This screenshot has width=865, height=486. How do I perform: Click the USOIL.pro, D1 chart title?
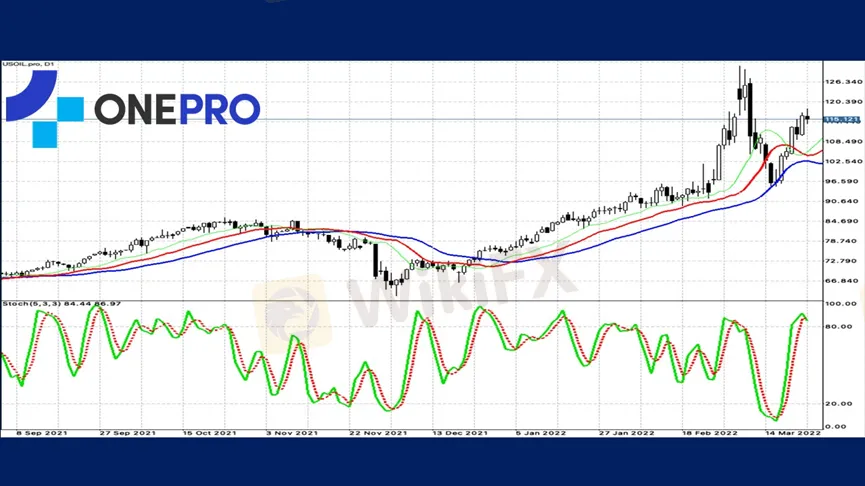click(28, 65)
